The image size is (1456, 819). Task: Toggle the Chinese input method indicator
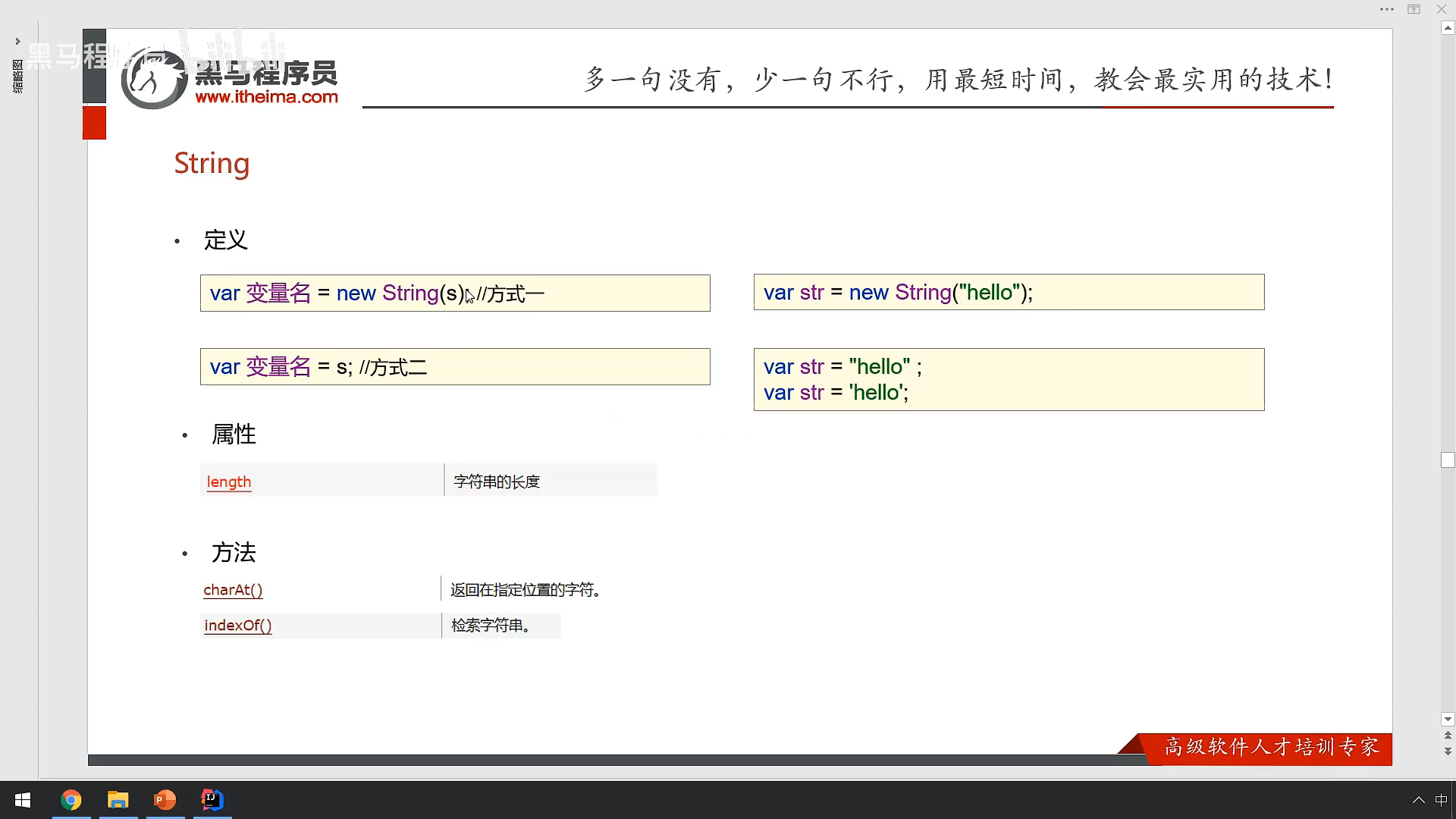tap(1441, 800)
